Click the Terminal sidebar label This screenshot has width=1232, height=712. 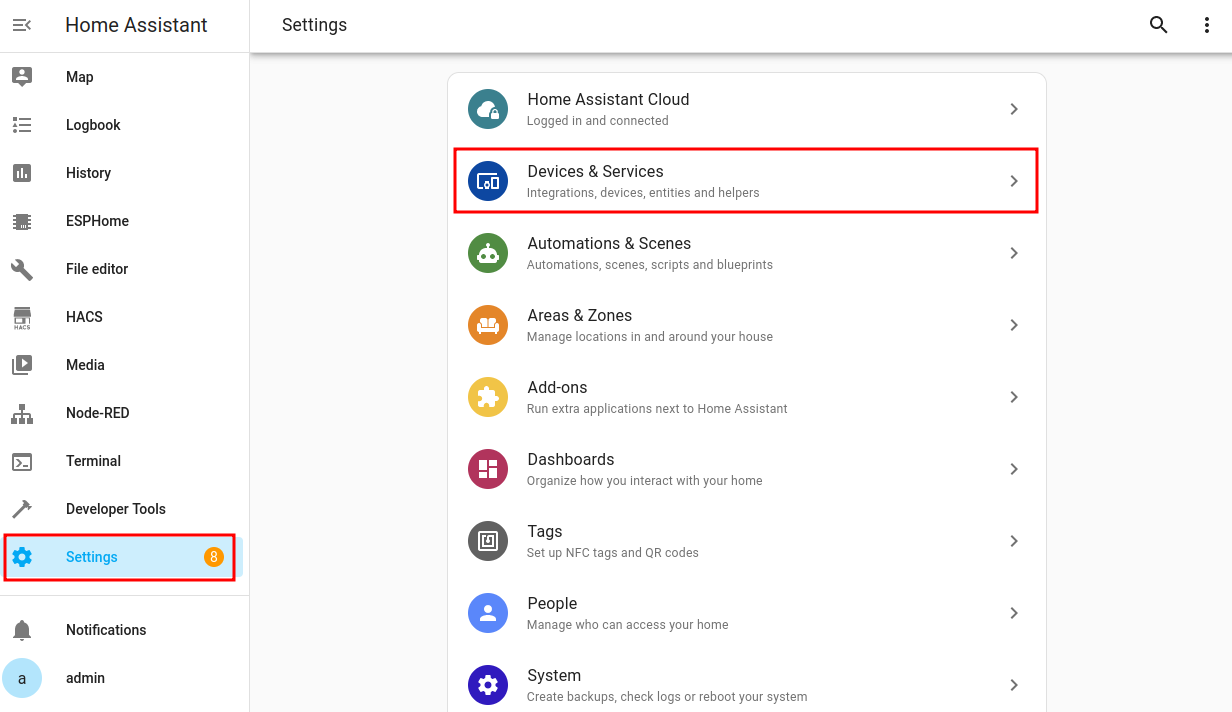93,461
